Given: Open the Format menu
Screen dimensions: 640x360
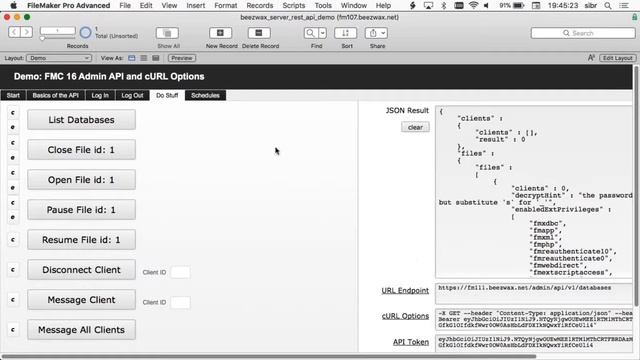Looking at the screenshot, I should 225,5.
